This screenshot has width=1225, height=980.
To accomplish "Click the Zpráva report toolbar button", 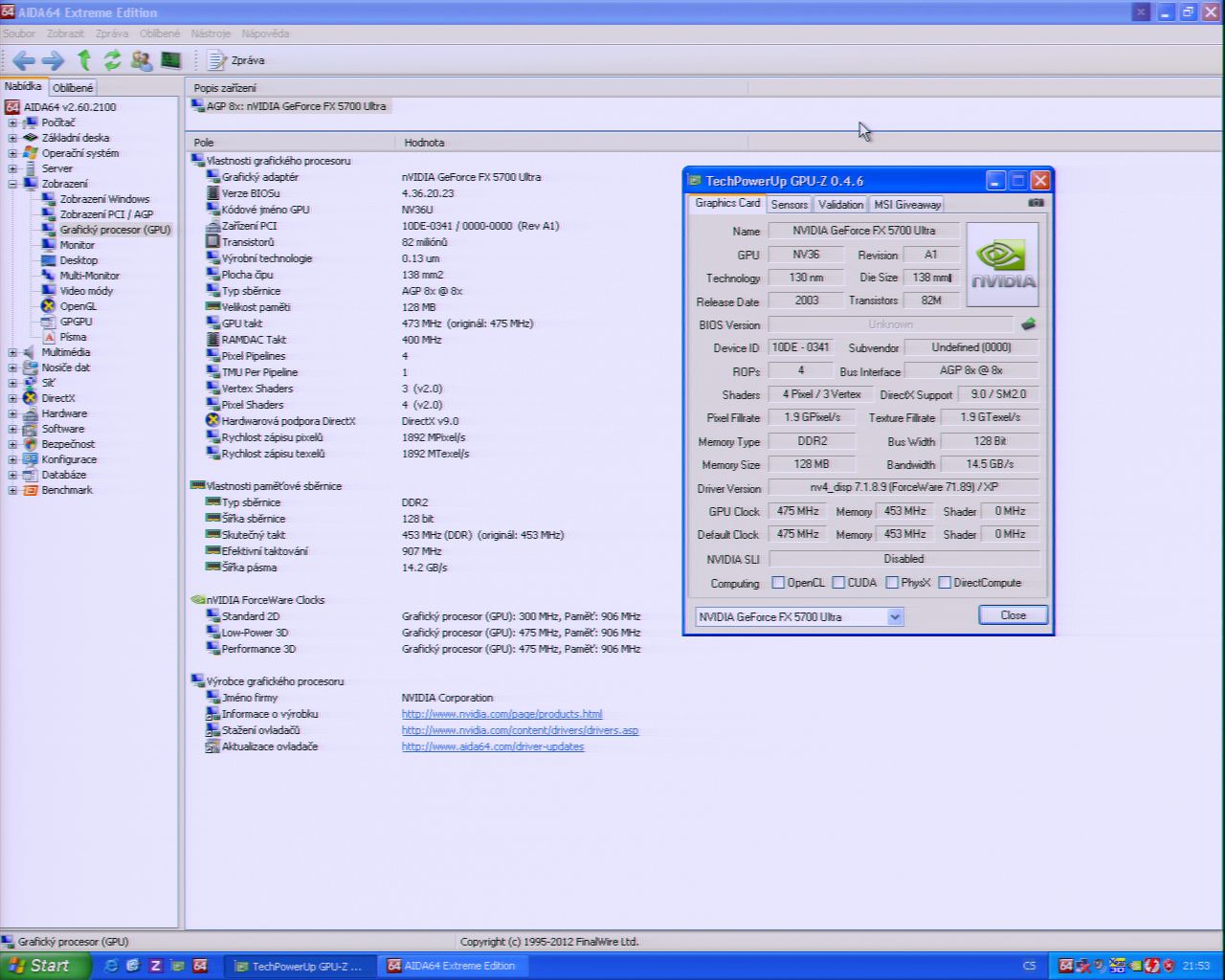I will (x=237, y=60).
